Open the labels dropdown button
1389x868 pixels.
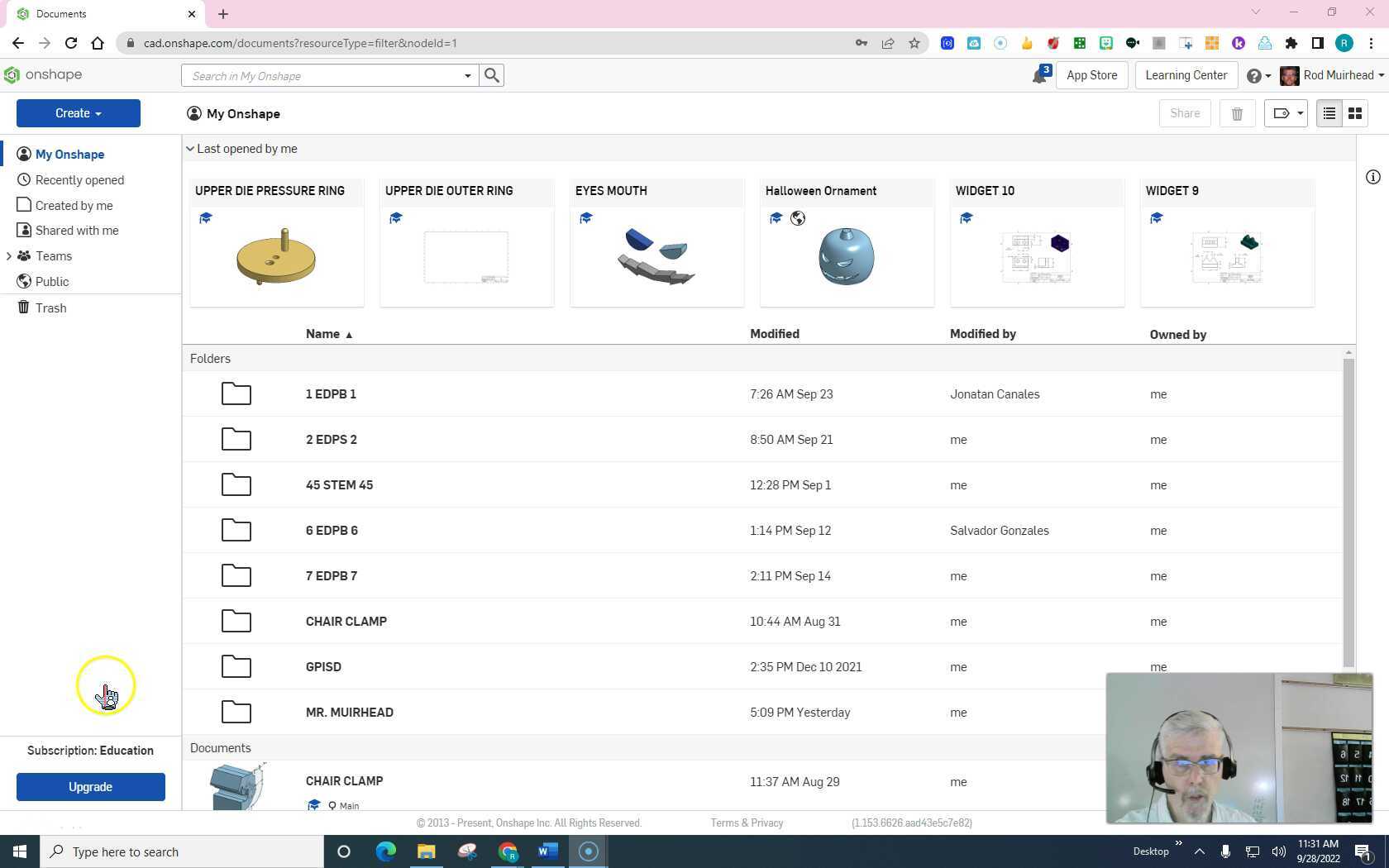pos(1286,114)
